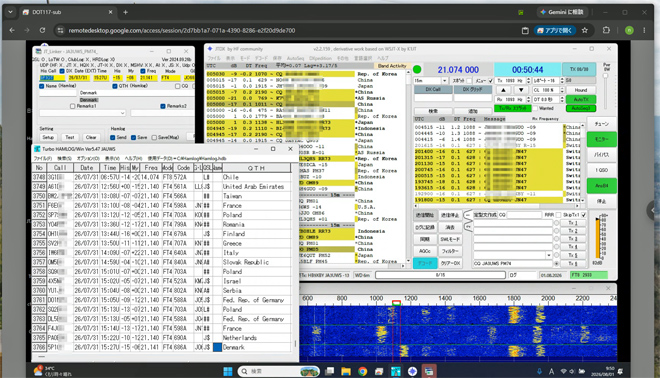Screen dimensions: 660x378
Task: Open File Explorer from the taskbar
Action: (346, 371)
